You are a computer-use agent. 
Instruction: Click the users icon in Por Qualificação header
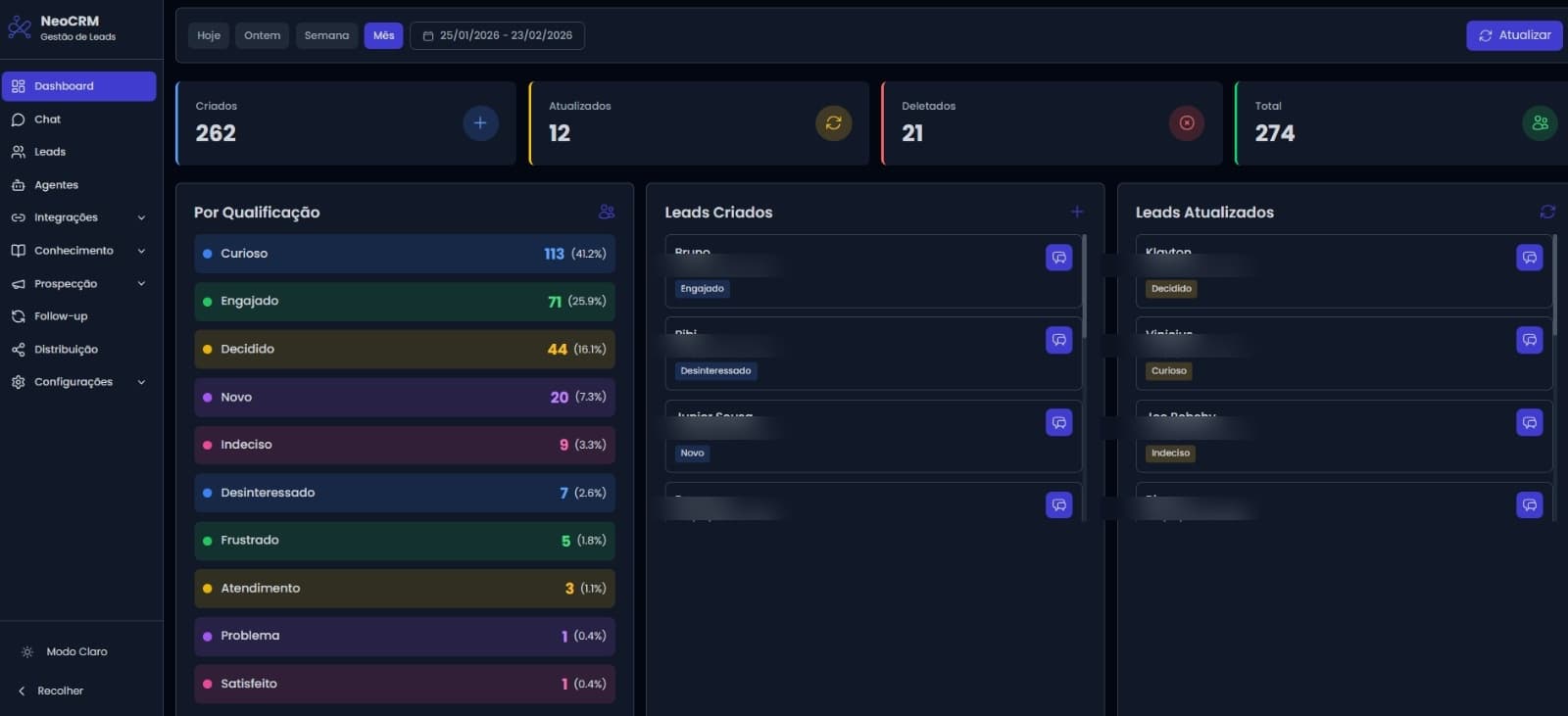click(607, 212)
